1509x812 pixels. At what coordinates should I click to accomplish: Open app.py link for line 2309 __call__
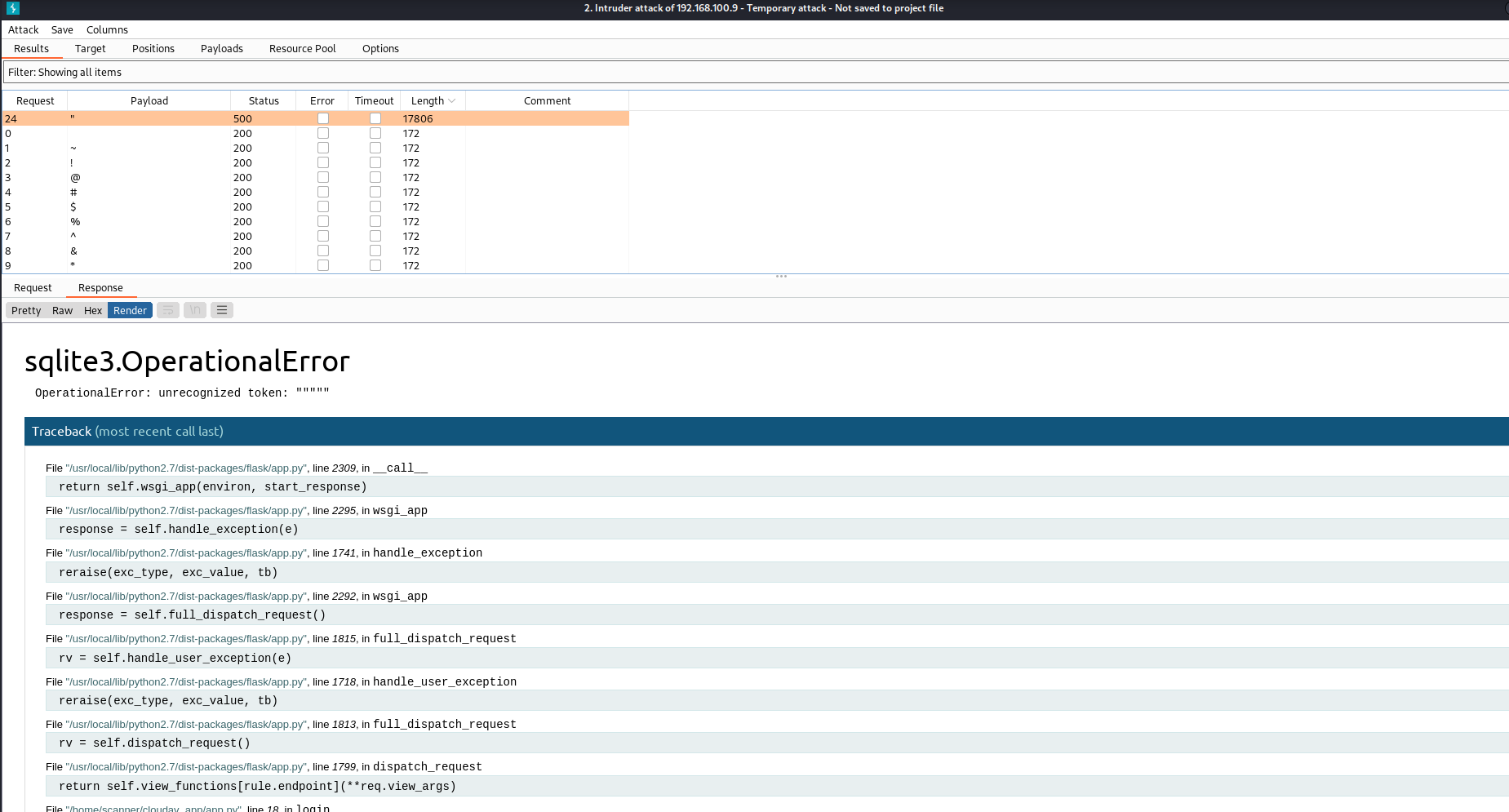click(186, 468)
